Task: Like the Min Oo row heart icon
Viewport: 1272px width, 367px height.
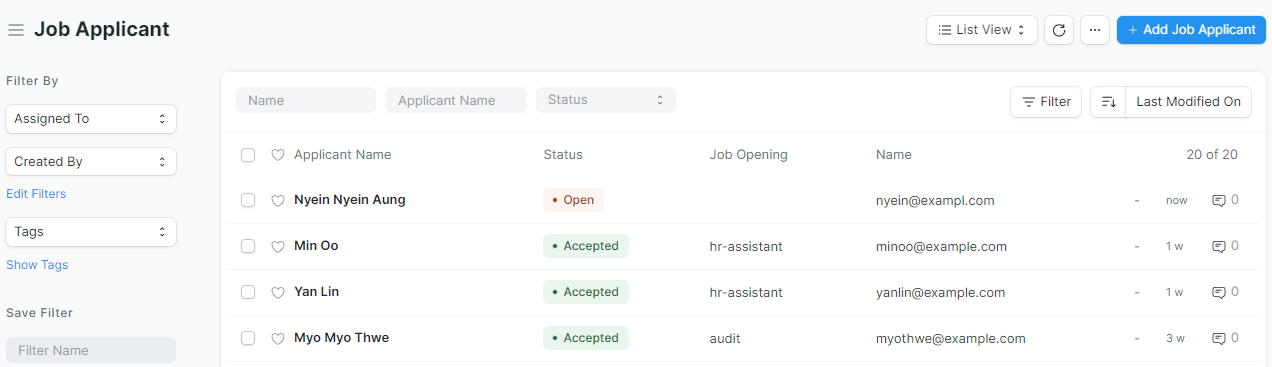Action: [278, 246]
